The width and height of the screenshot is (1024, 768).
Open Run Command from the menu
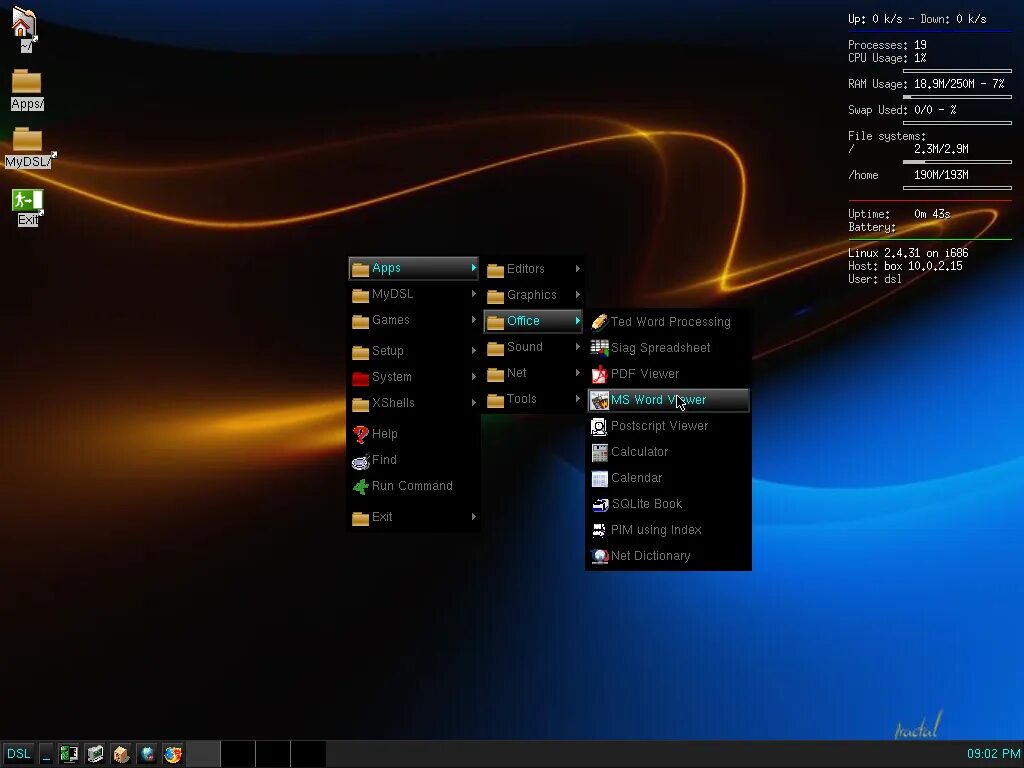point(414,486)
